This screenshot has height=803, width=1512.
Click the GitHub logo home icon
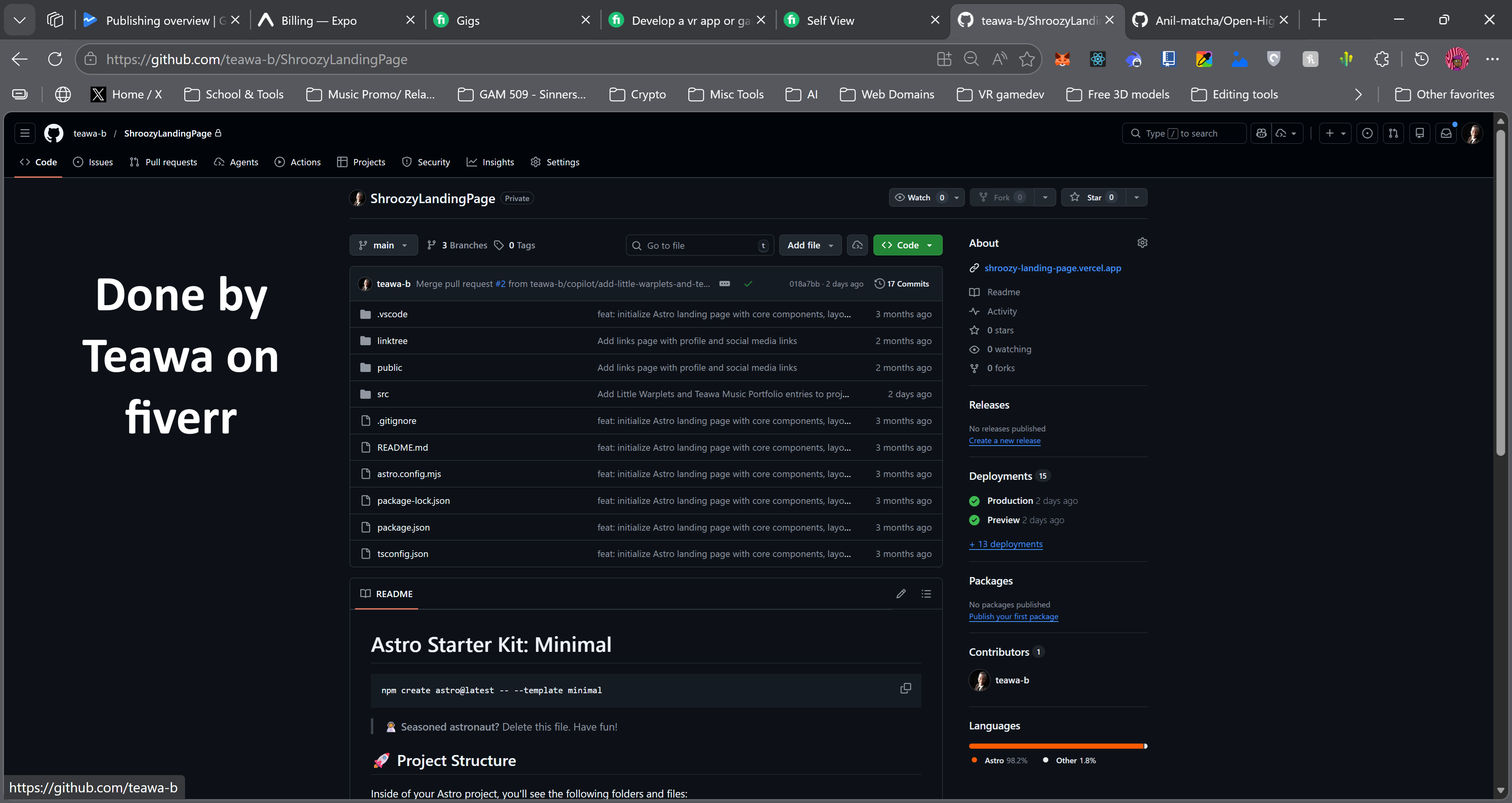[54, 133]
